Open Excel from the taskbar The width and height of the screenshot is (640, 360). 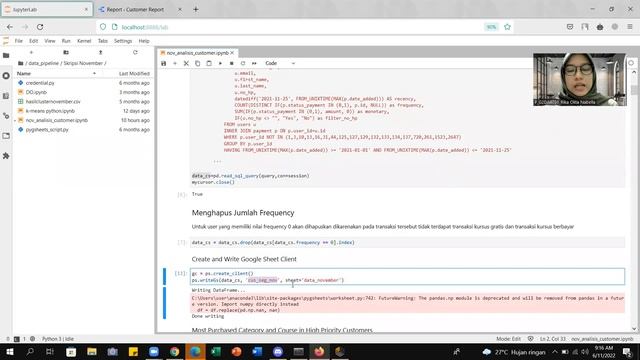coord(216,351)
